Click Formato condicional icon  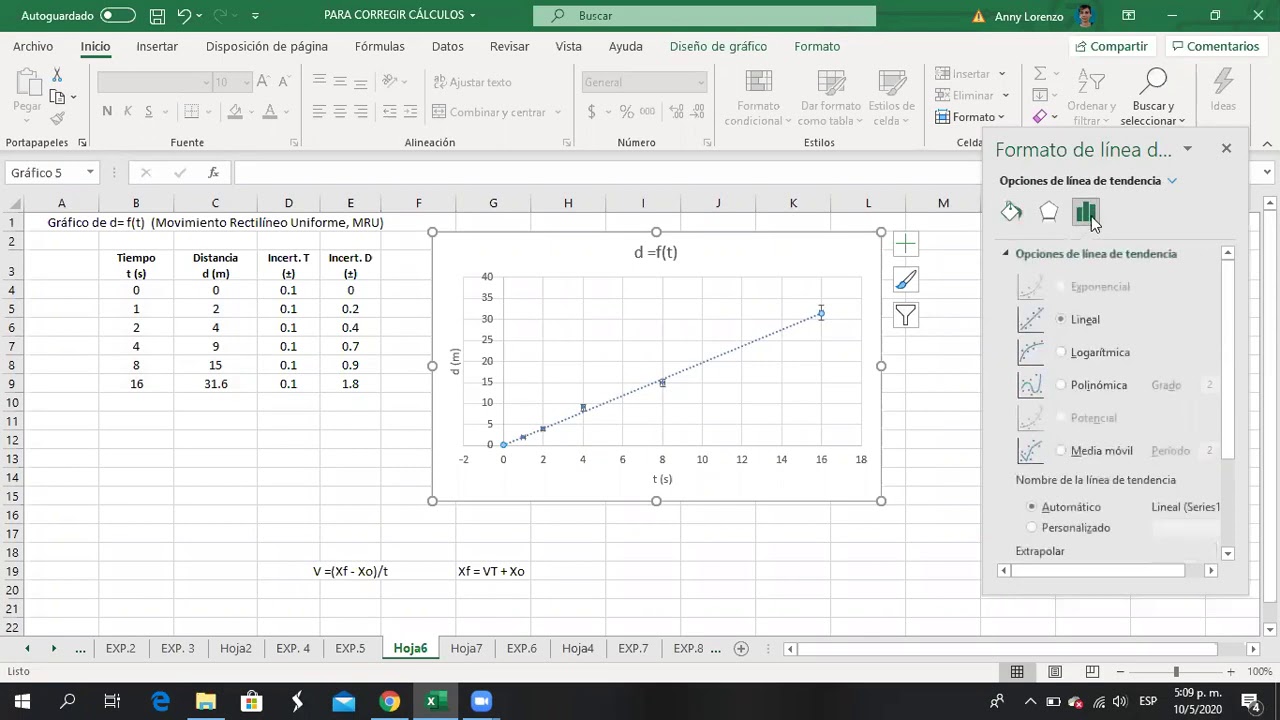(x=758, y=98)
